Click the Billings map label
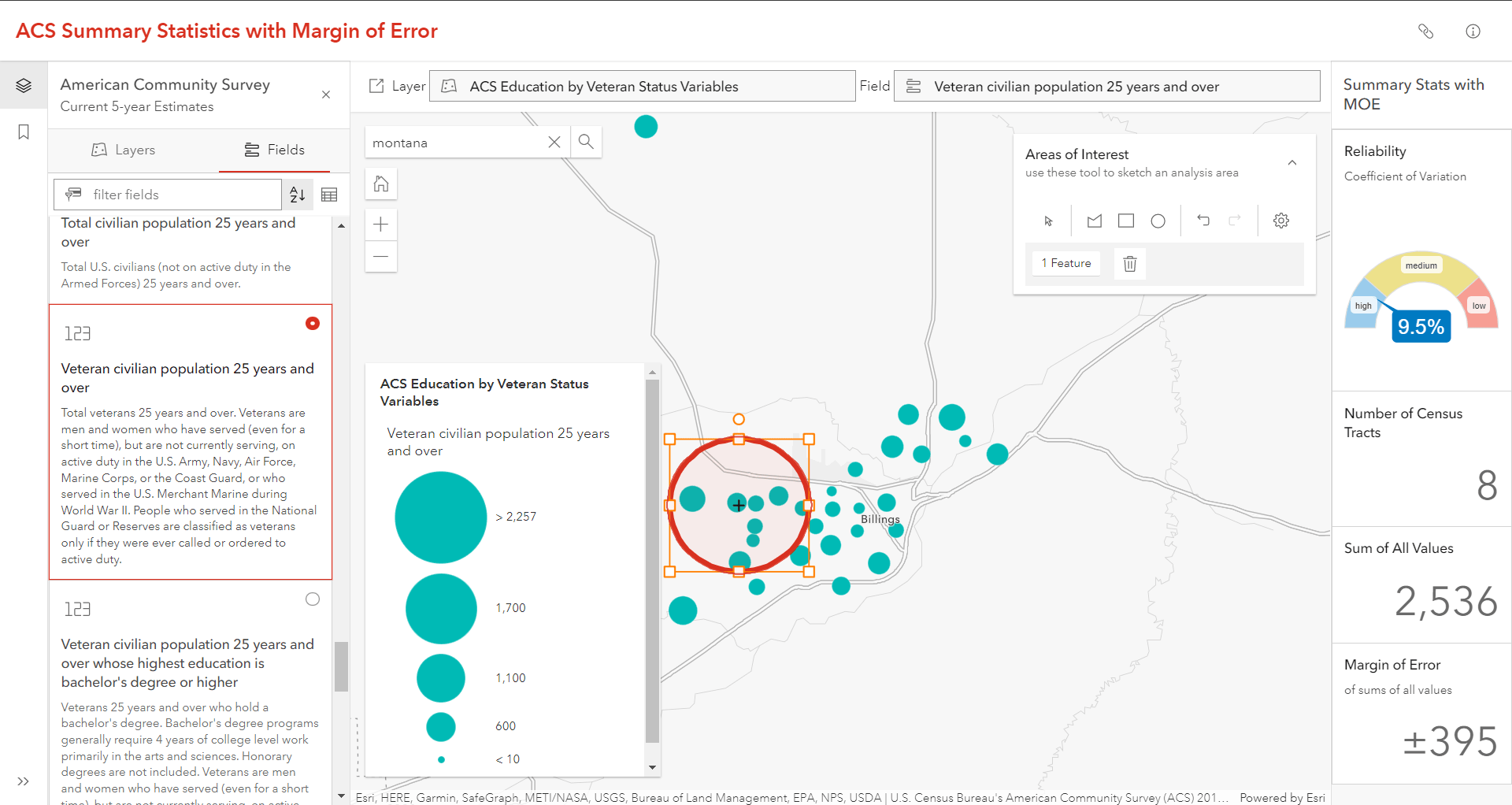 click(x=880, y=519)
